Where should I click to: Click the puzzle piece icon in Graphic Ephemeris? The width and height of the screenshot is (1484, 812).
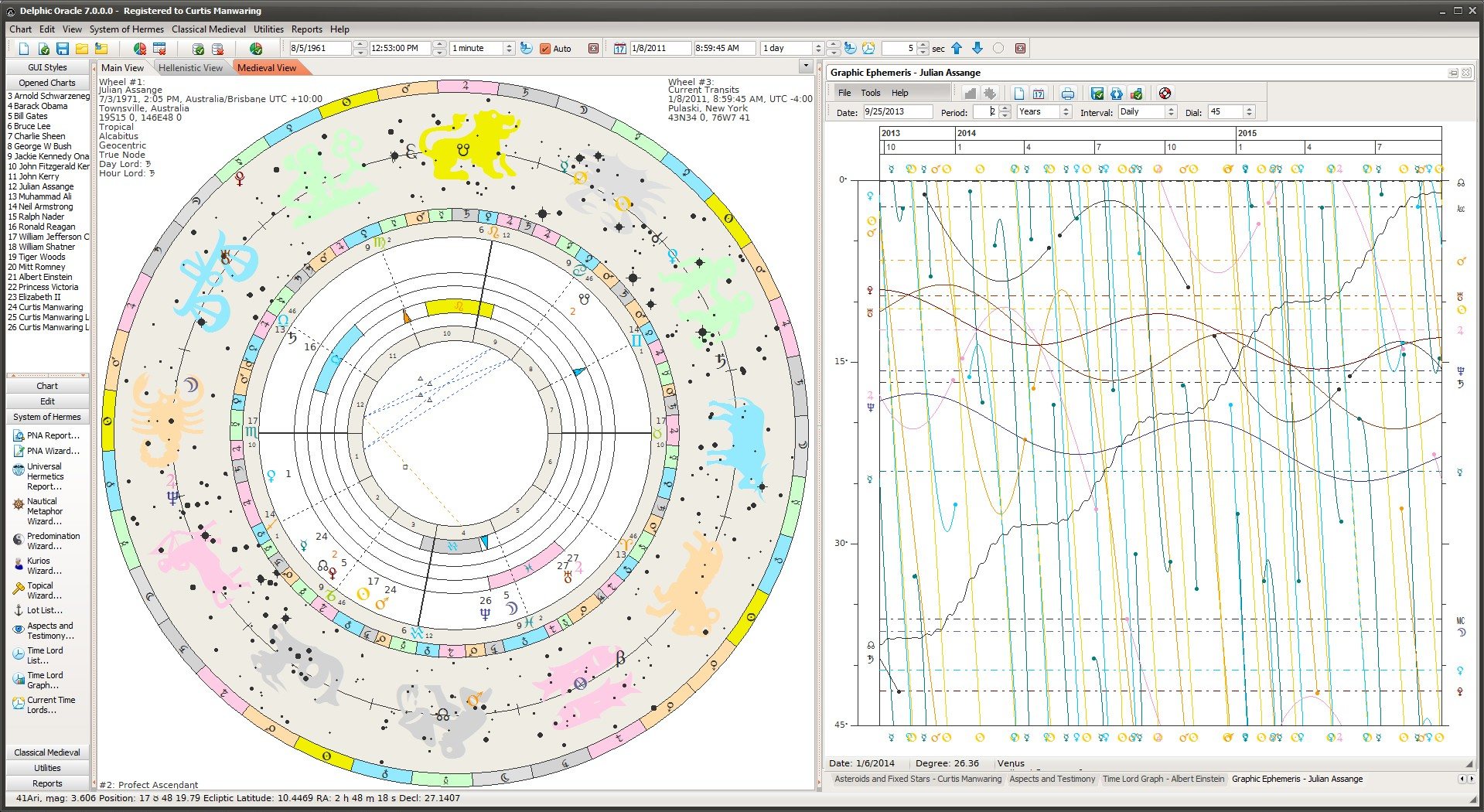click(990, 94)
